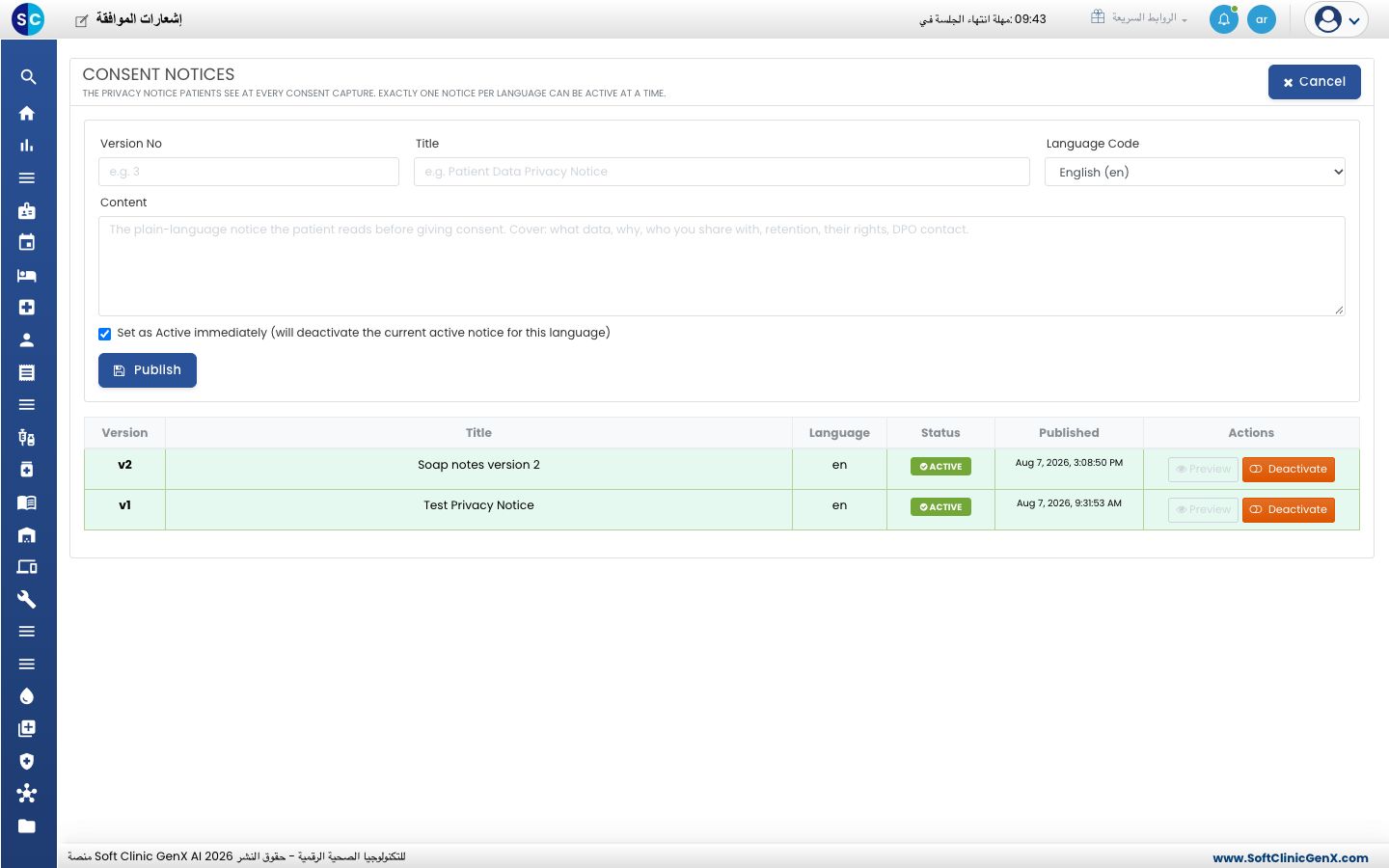Open the stacked plus library sidebar icon
This screenshot has width=1389, height=868.
27,729
